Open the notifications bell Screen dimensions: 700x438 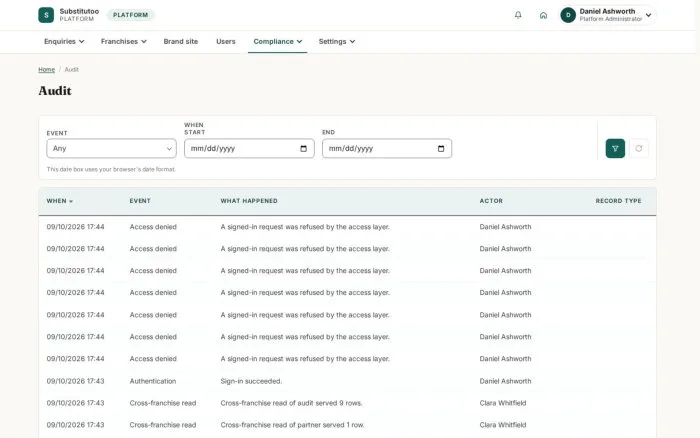click(518, 15)
